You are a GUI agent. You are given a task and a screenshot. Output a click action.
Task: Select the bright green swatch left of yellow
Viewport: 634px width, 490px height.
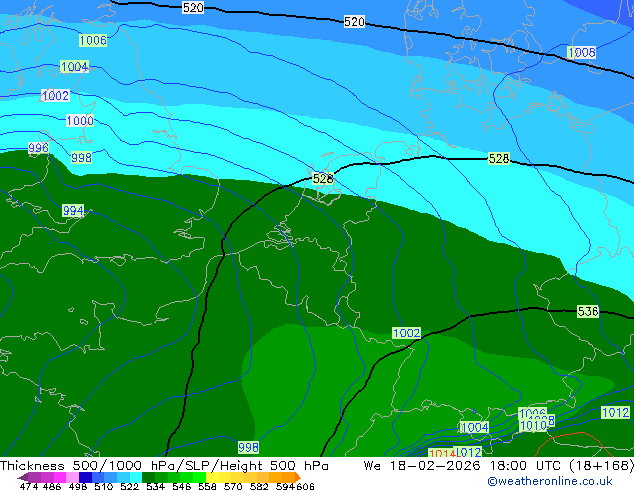point(200,477)
